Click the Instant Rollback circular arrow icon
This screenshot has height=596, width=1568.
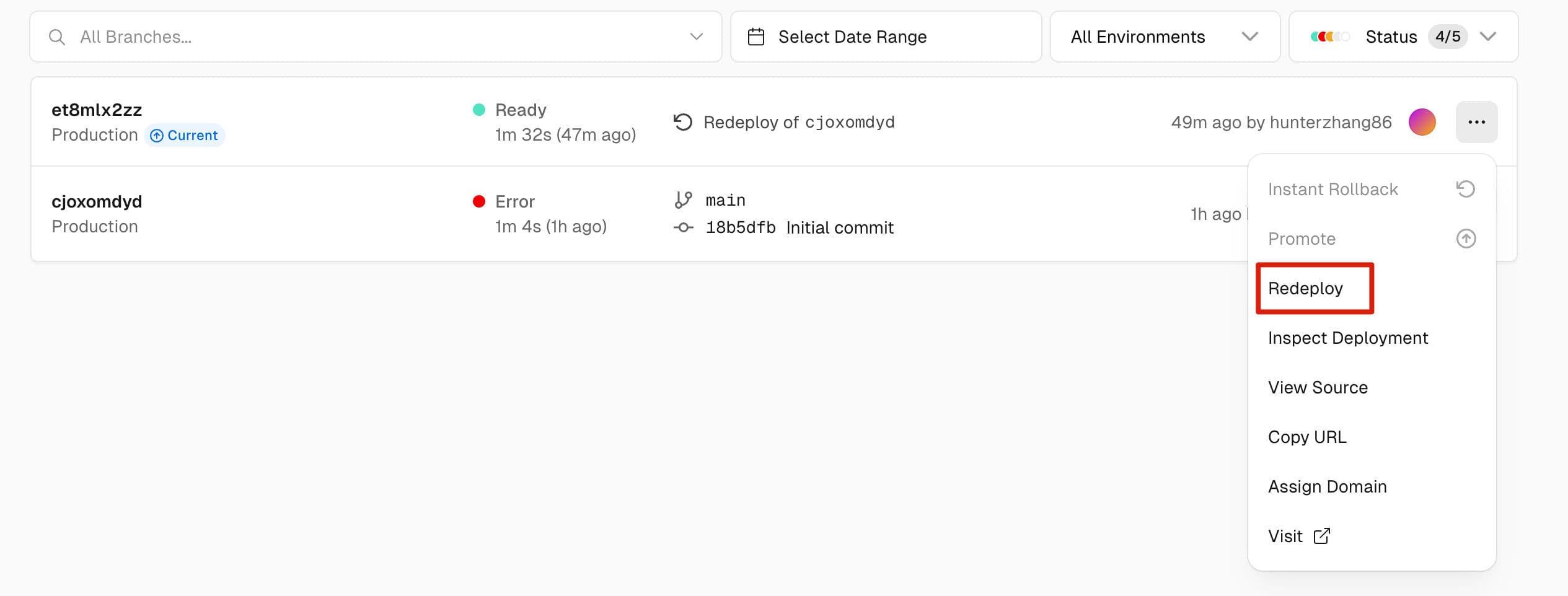pyautogui.click(x=1465, y=189)
